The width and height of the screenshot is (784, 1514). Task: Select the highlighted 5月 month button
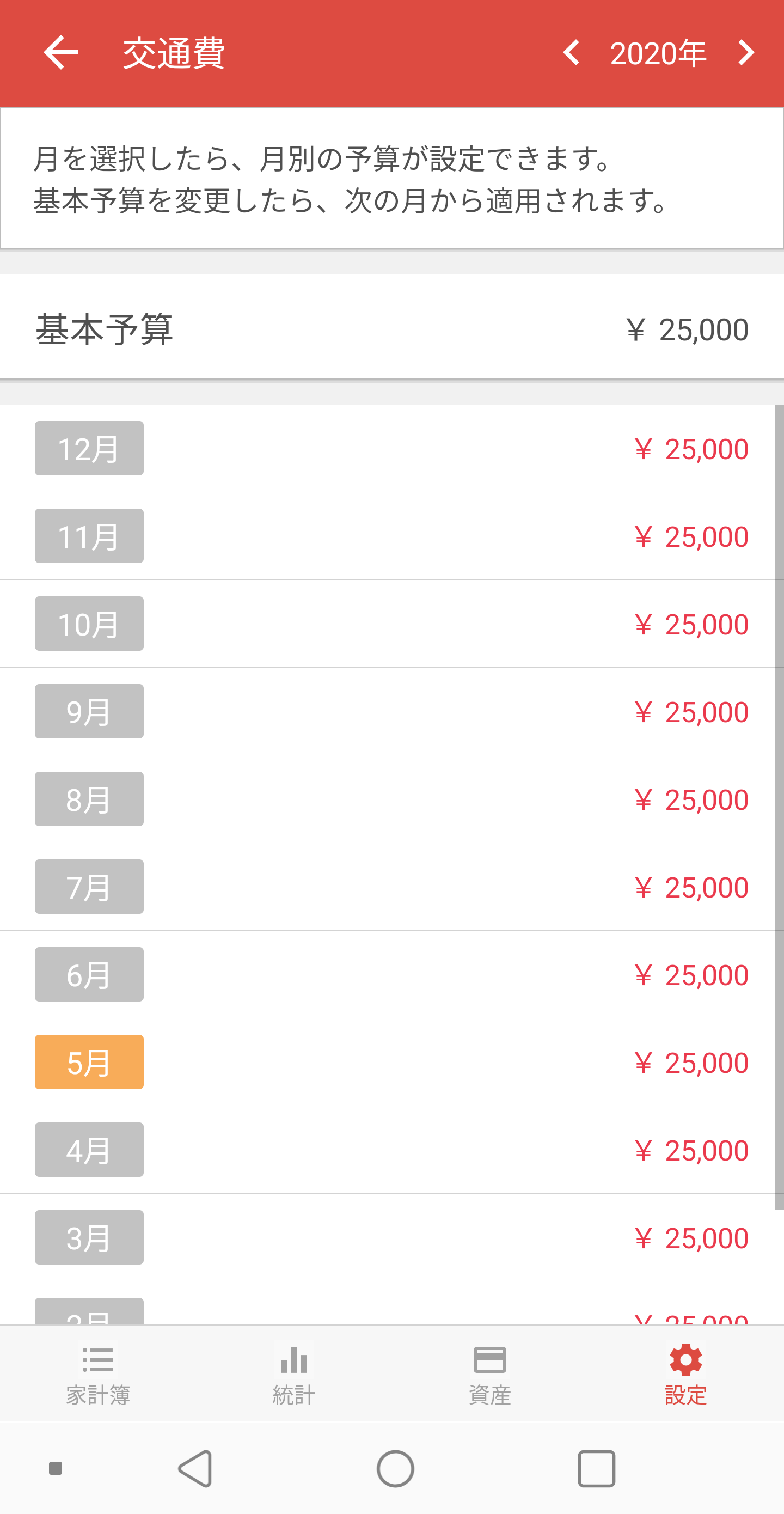(x=89, y=1062)
